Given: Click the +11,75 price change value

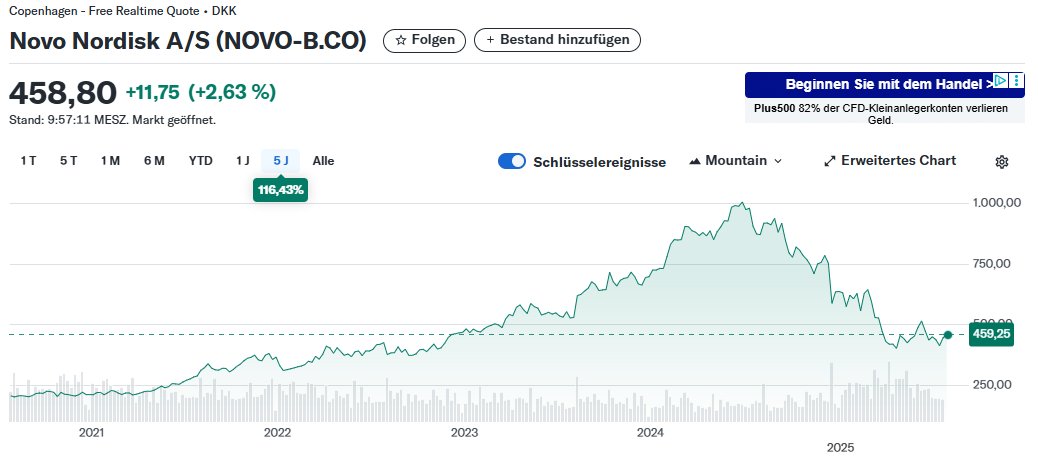Looking at the screenshot, I should [152, 93].
